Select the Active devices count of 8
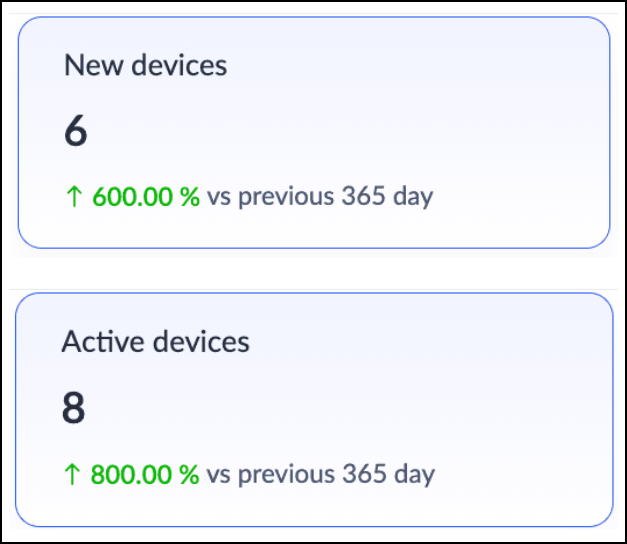This screenshot has width=627, height=544. coord(74,408)
